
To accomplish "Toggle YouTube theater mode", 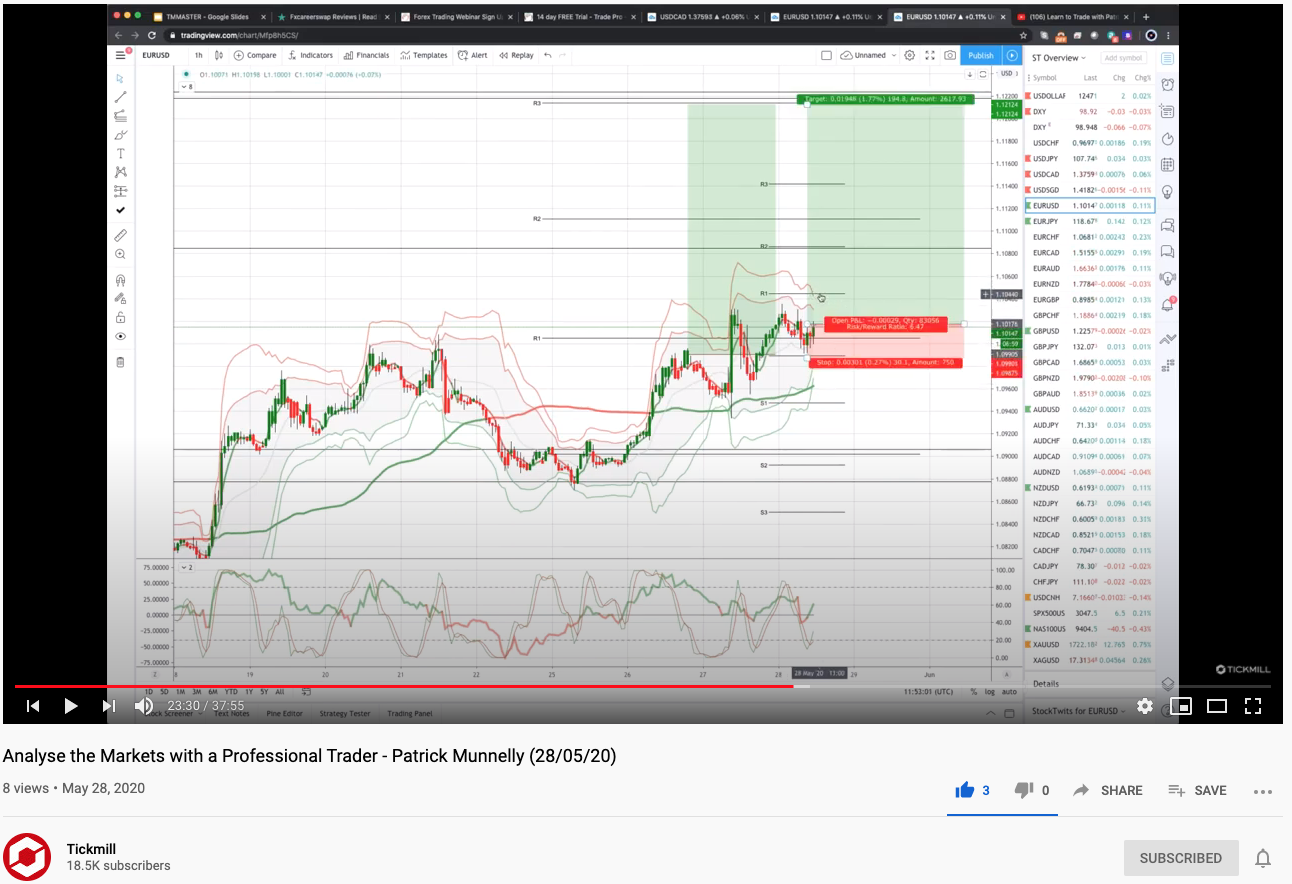I will 1217,706.
